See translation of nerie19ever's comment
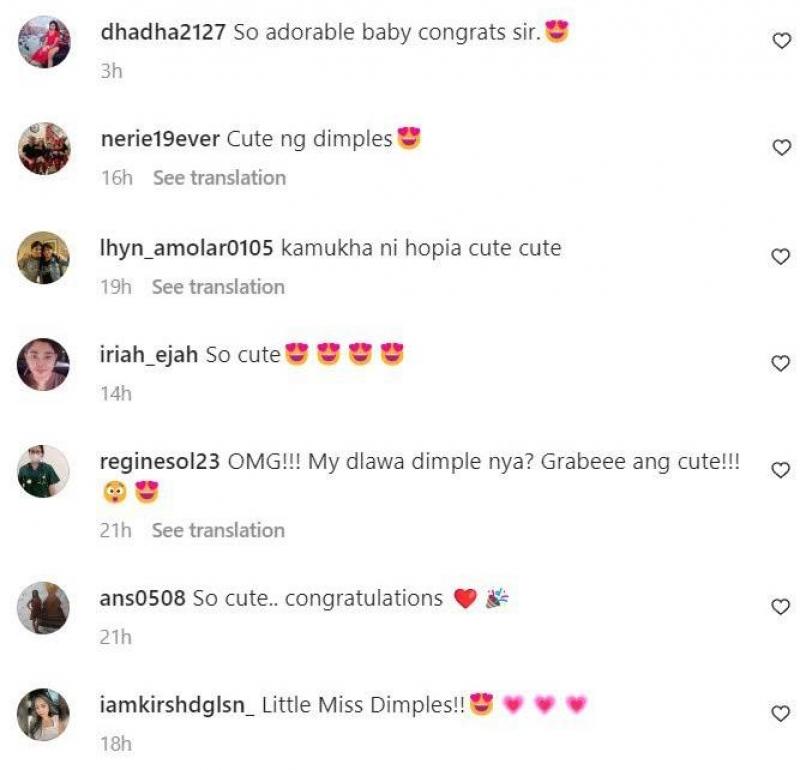This screenshot has width=800, height=770. [x=219, y=178]
